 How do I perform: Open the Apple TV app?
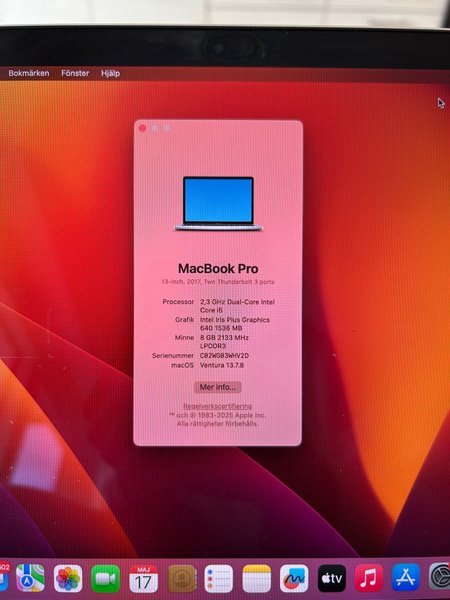point(332,578)
